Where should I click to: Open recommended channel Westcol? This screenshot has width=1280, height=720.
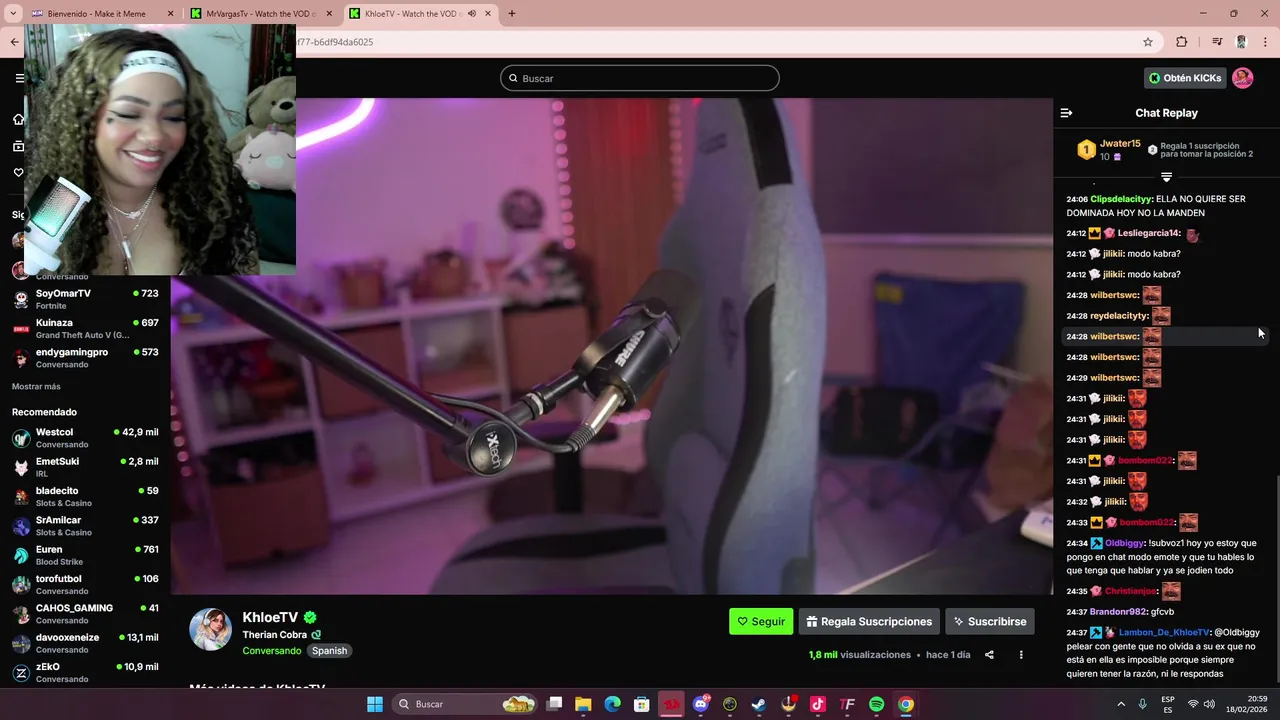tap(85, 438)
